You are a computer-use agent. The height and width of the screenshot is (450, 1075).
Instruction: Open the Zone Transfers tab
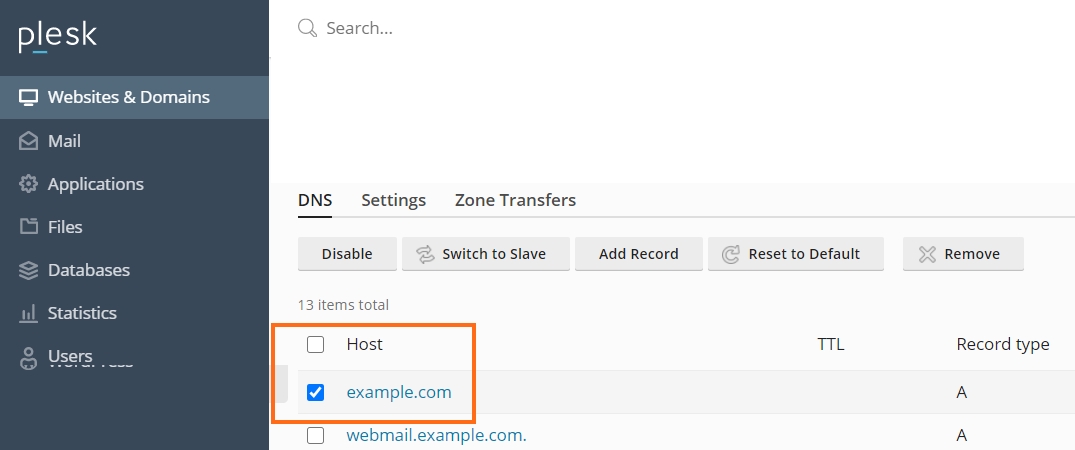515,200
